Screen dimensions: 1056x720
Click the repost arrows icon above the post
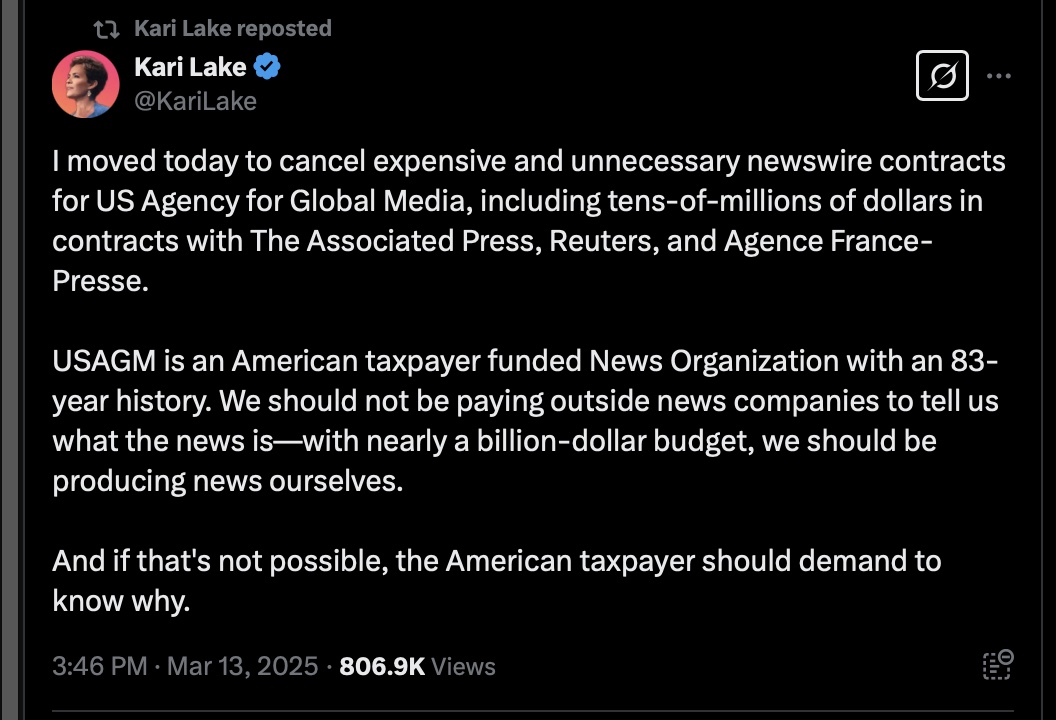pyautogui.click(x=105, y=29)
